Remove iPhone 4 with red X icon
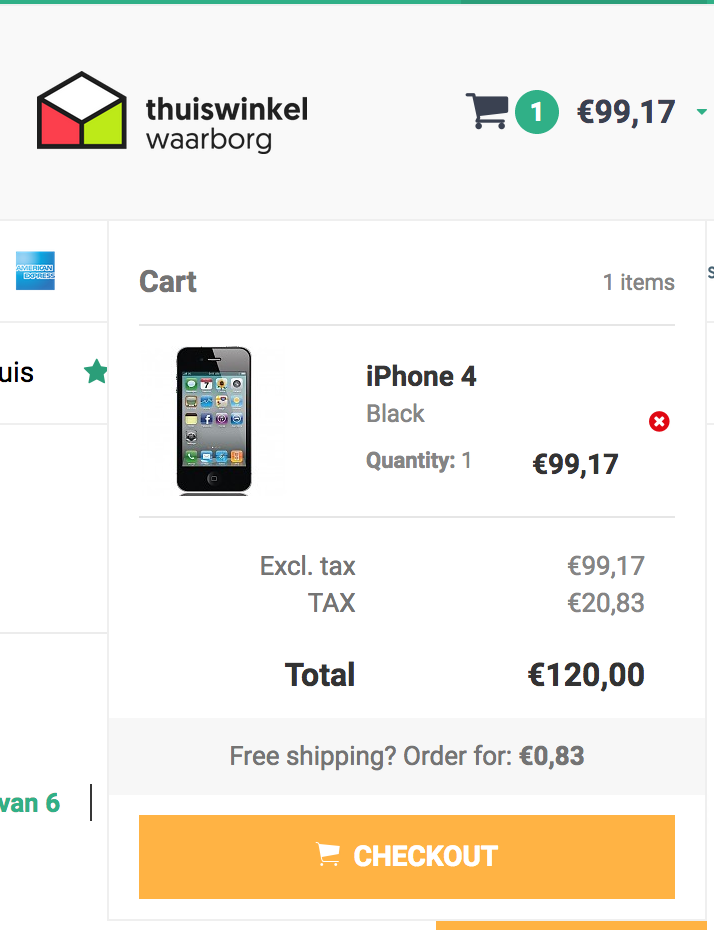Screen dimensions: 714x930 click(659, 421)
